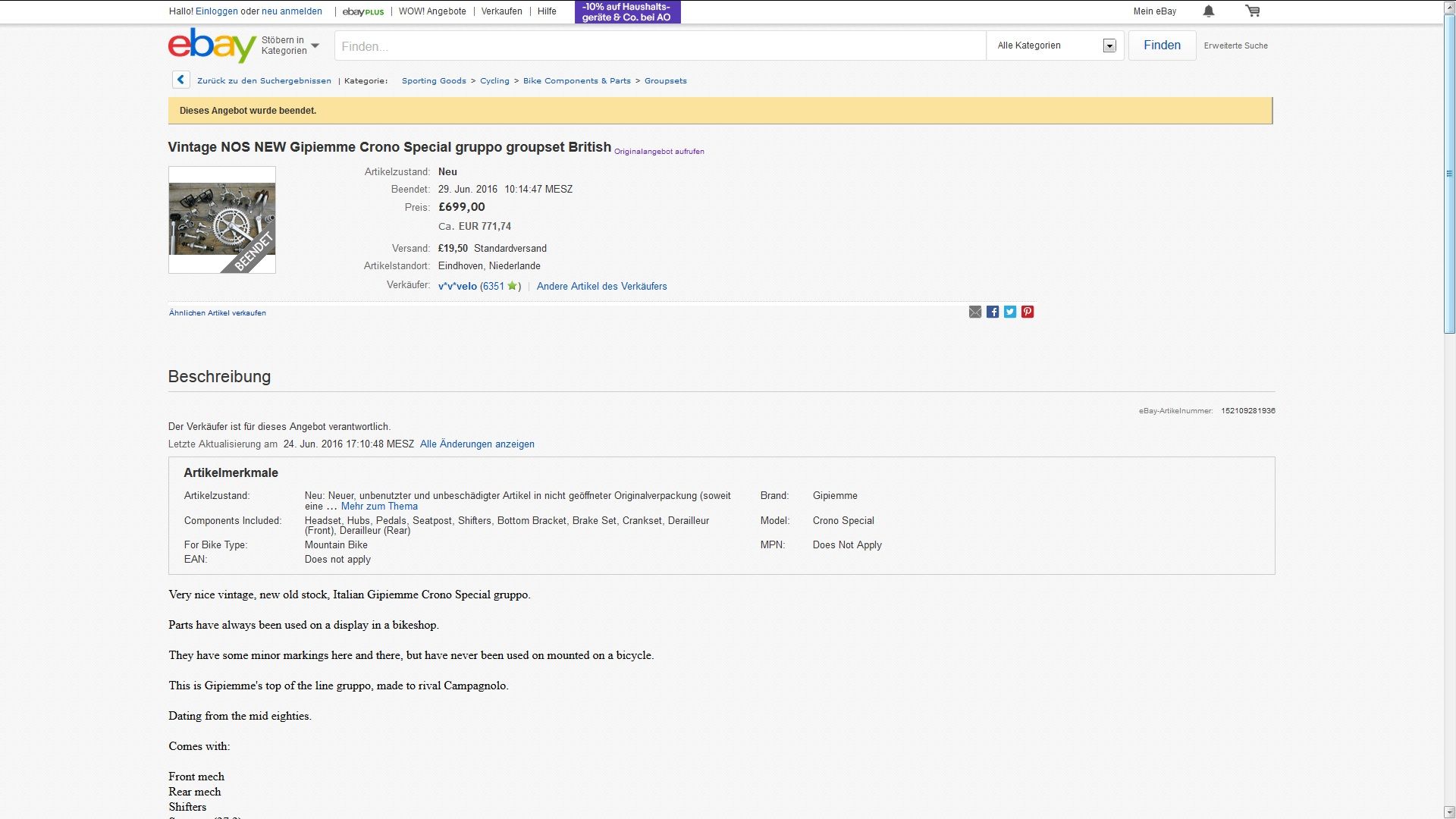Click the back arrow to search results
This screenshot has width=1456, height=819.
pyautogui.click(x=180, y=80)
